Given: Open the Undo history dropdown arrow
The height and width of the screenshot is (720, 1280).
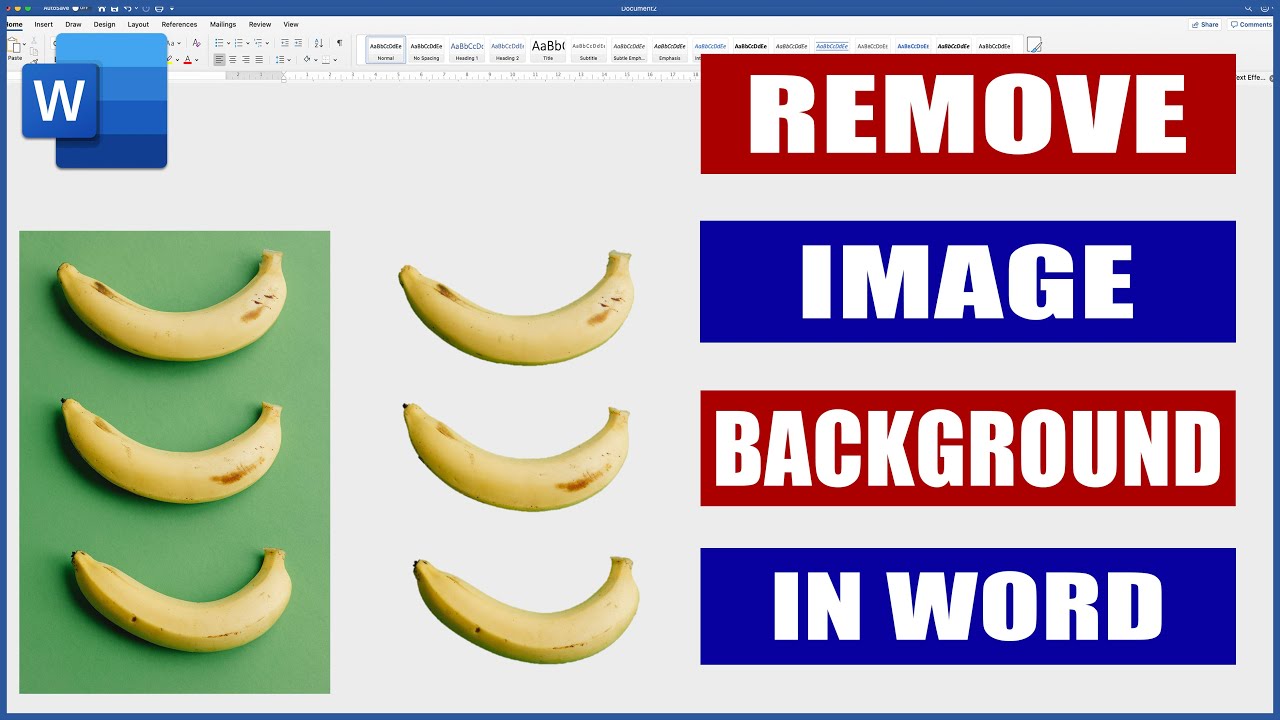Looking at the screenshot, I should [136, 8].
